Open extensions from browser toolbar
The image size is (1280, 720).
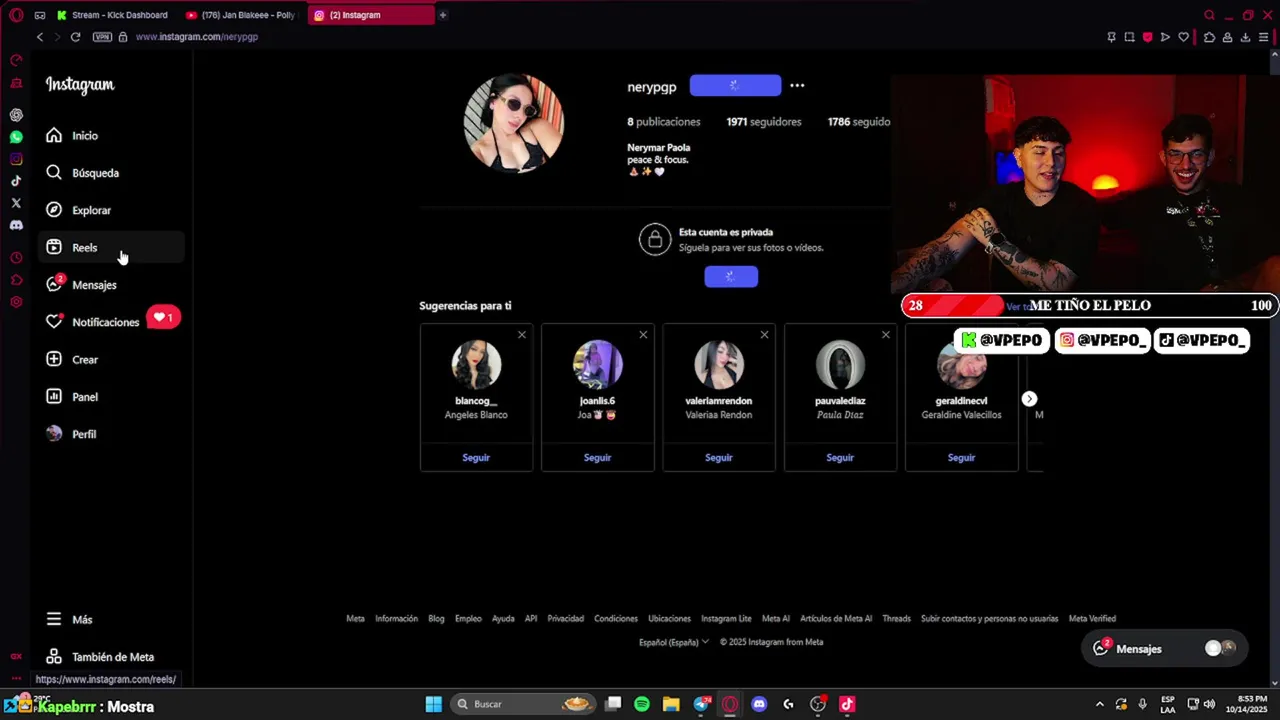pos(1209,37)
